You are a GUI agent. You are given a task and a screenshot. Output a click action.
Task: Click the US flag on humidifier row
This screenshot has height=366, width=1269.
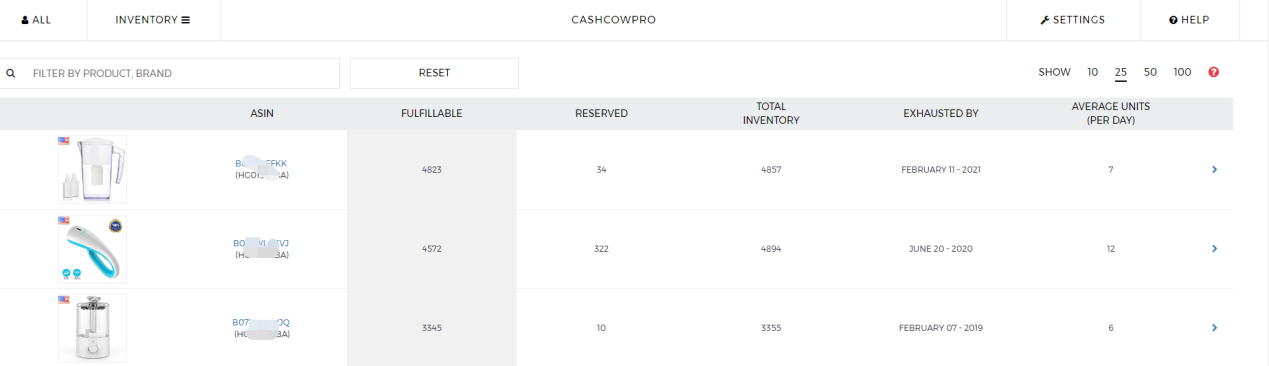tap(64, 299)
